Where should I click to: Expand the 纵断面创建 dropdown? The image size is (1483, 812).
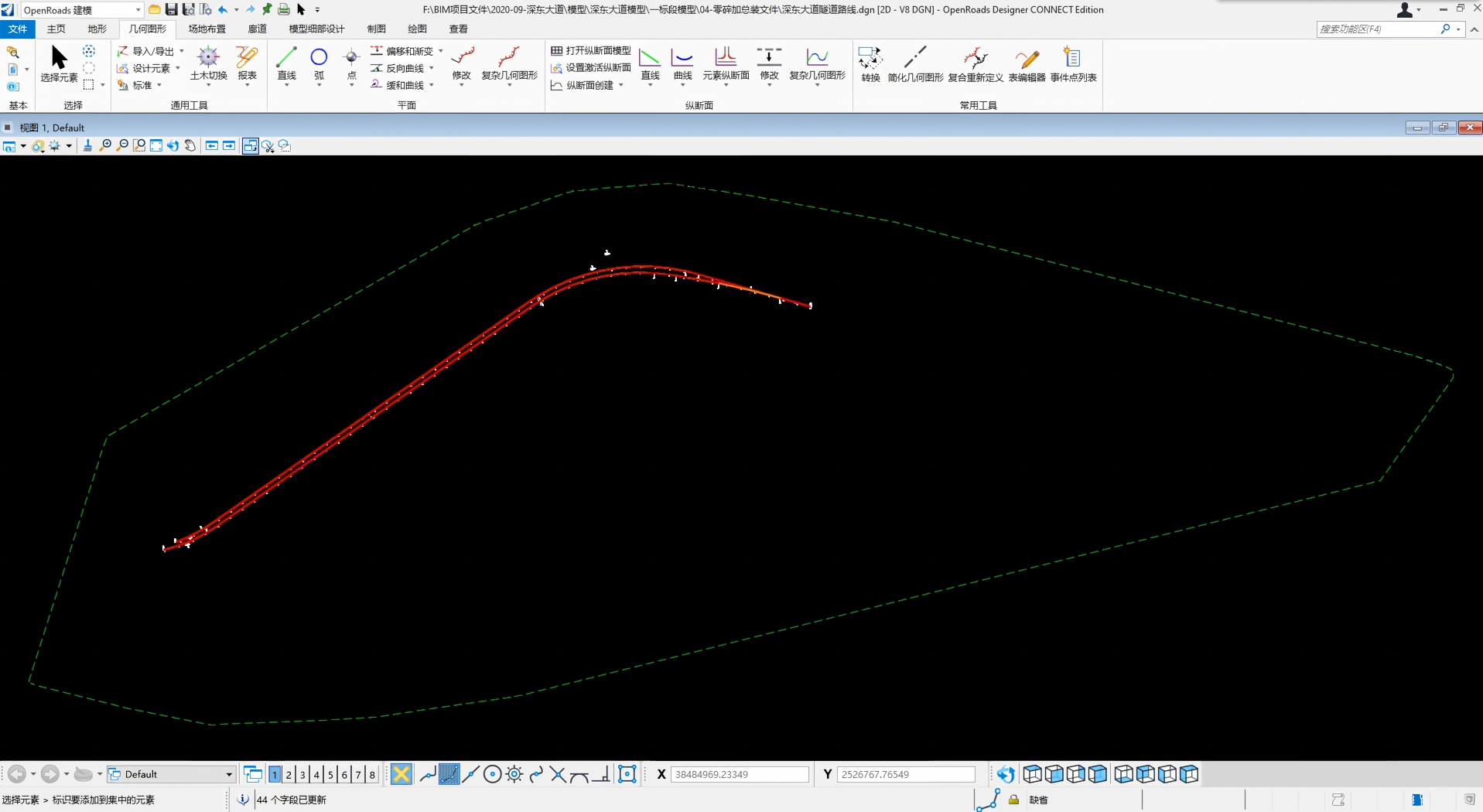pyautogui.click(x=620, y=85)
